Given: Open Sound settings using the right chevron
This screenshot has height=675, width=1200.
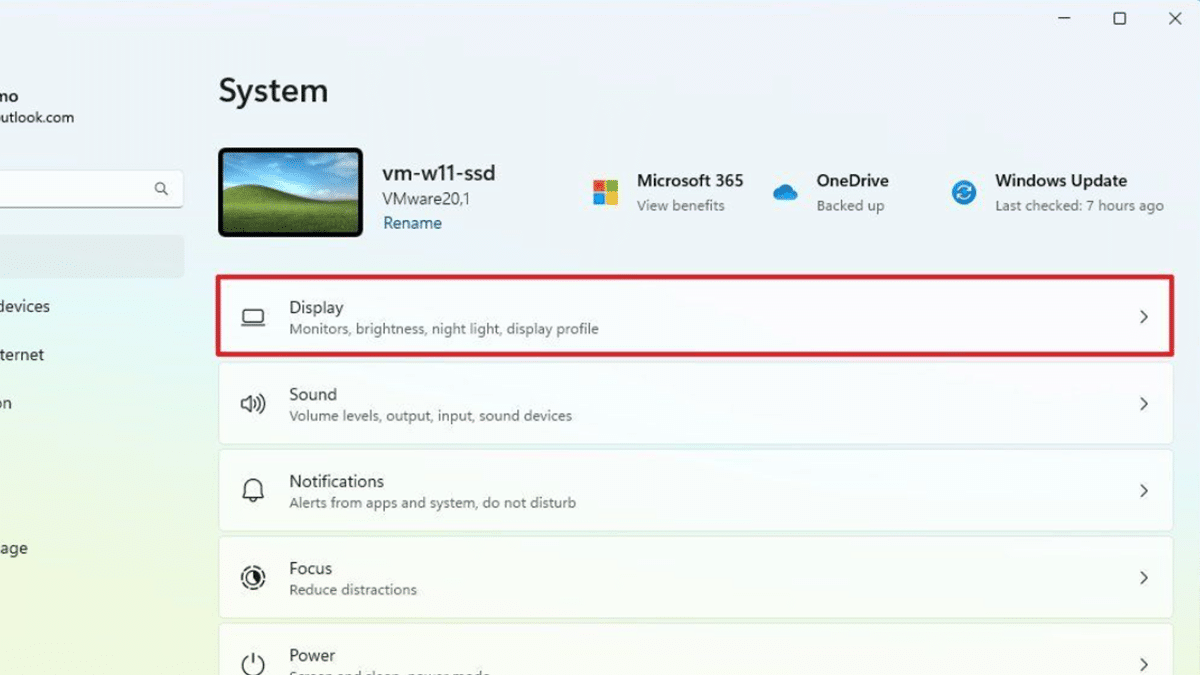Looking at the screenshot, I should tap(1144, 404).
